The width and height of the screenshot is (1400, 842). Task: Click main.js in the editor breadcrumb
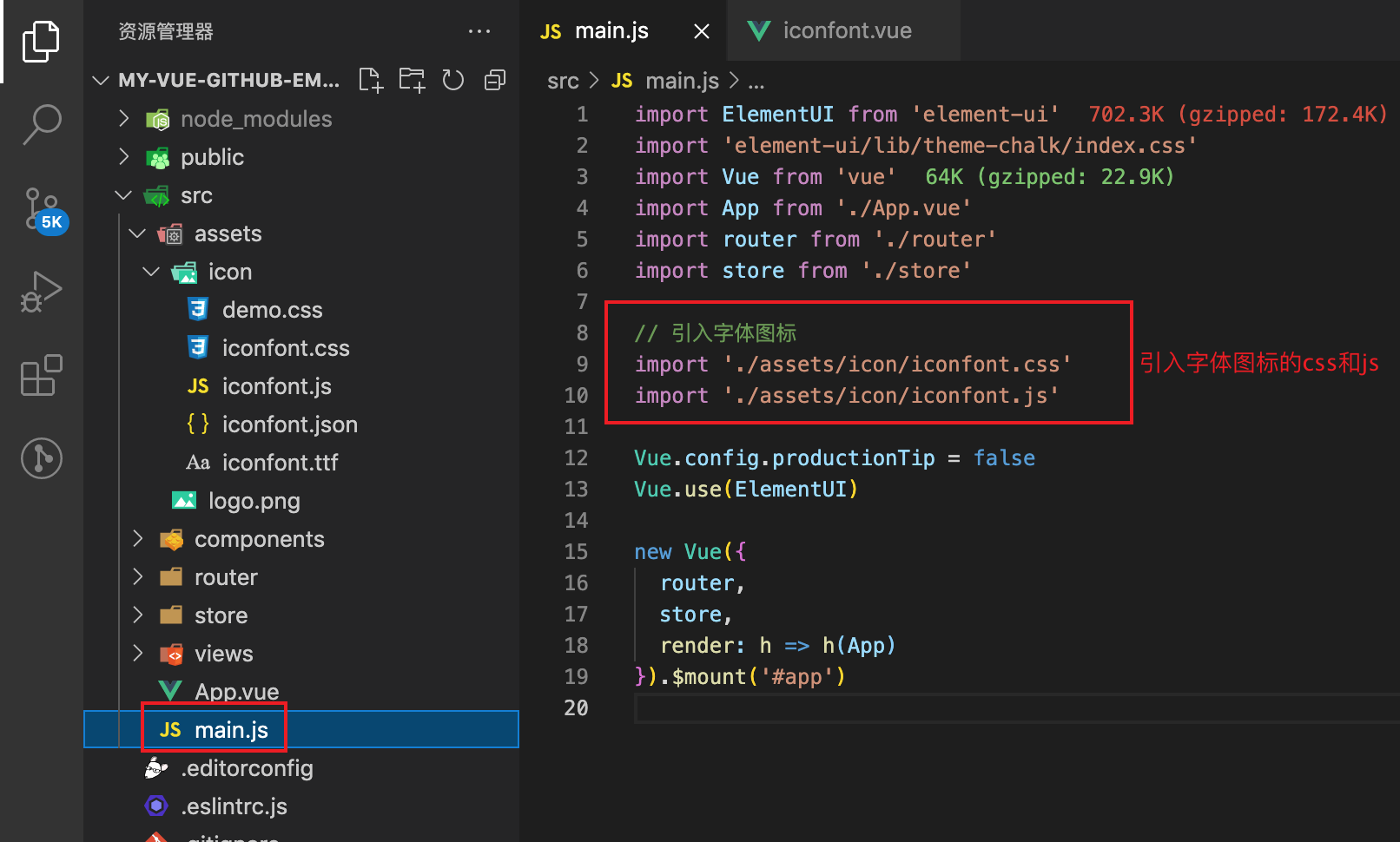click(682, 81)
